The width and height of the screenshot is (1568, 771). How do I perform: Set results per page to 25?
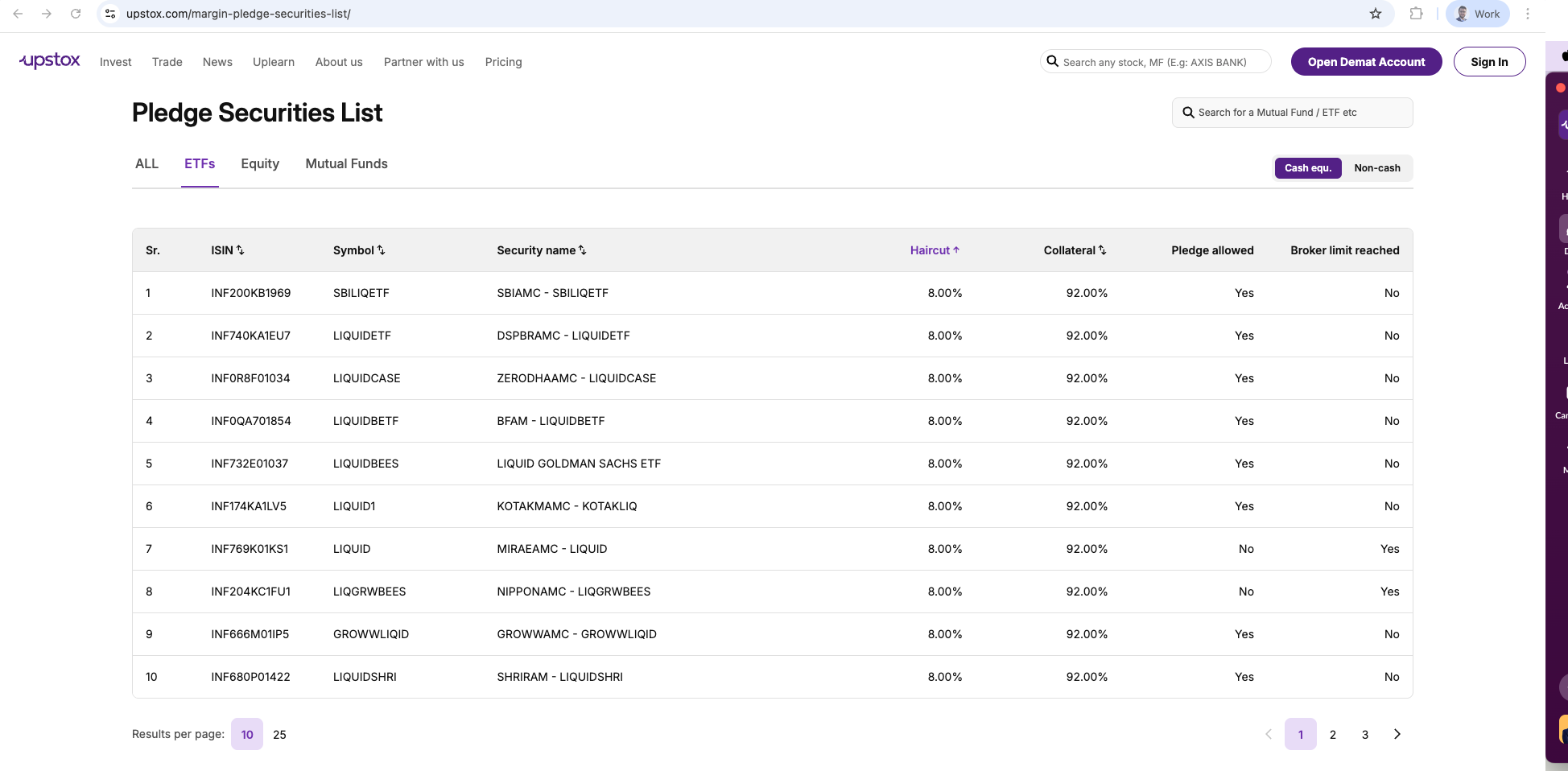click(279, 735)
